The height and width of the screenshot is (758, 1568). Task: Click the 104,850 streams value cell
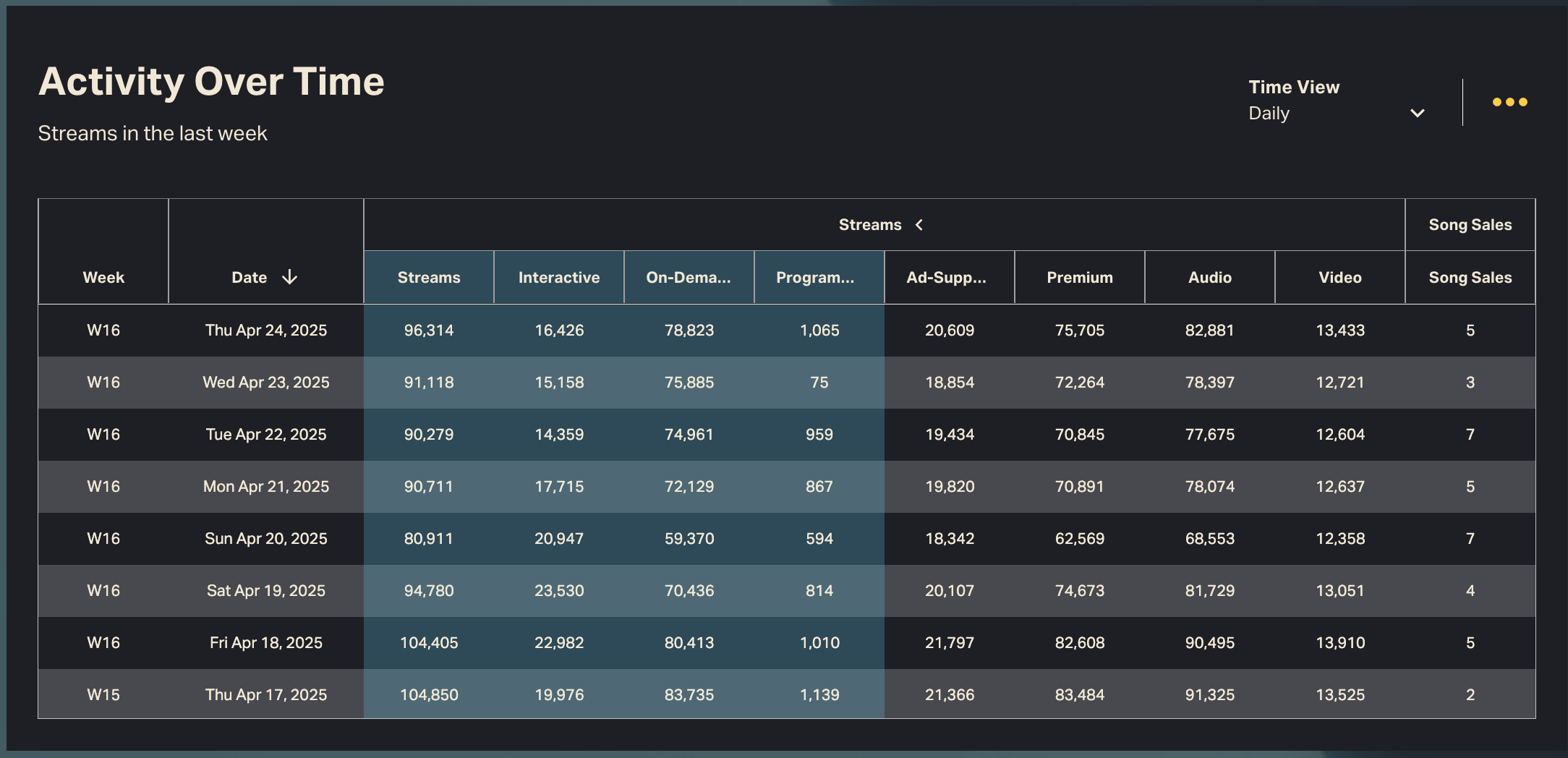point(429,695)
